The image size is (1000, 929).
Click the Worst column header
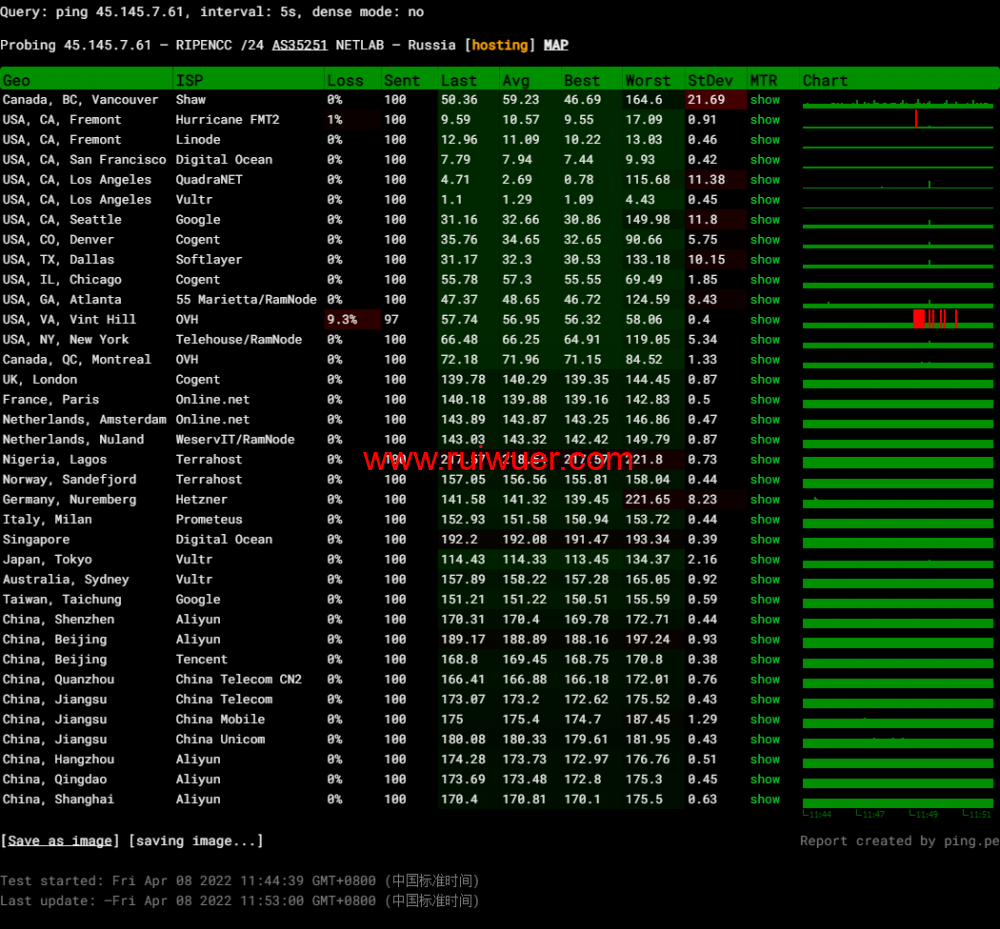pos(648,80)
